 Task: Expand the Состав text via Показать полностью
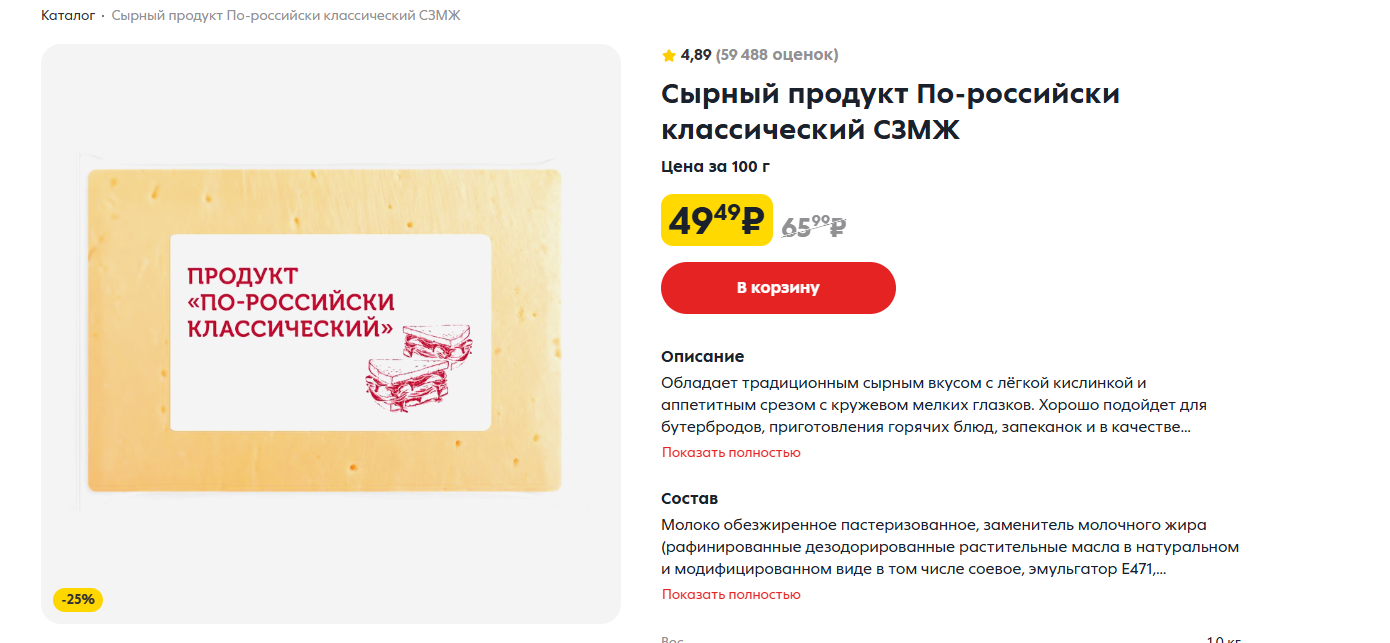click(731, 595)
